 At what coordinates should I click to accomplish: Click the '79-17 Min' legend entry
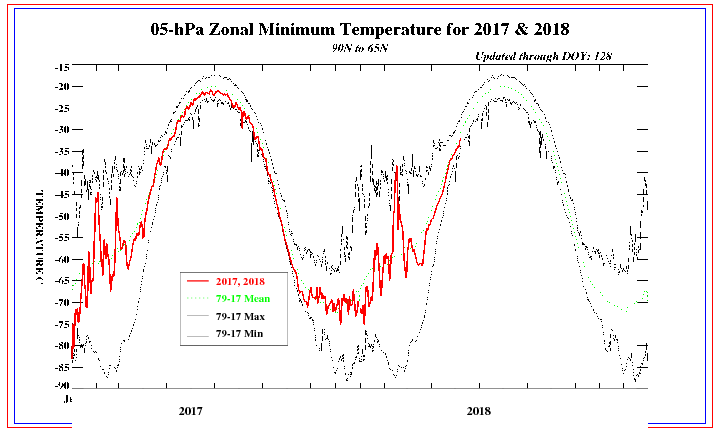point(239,334)
